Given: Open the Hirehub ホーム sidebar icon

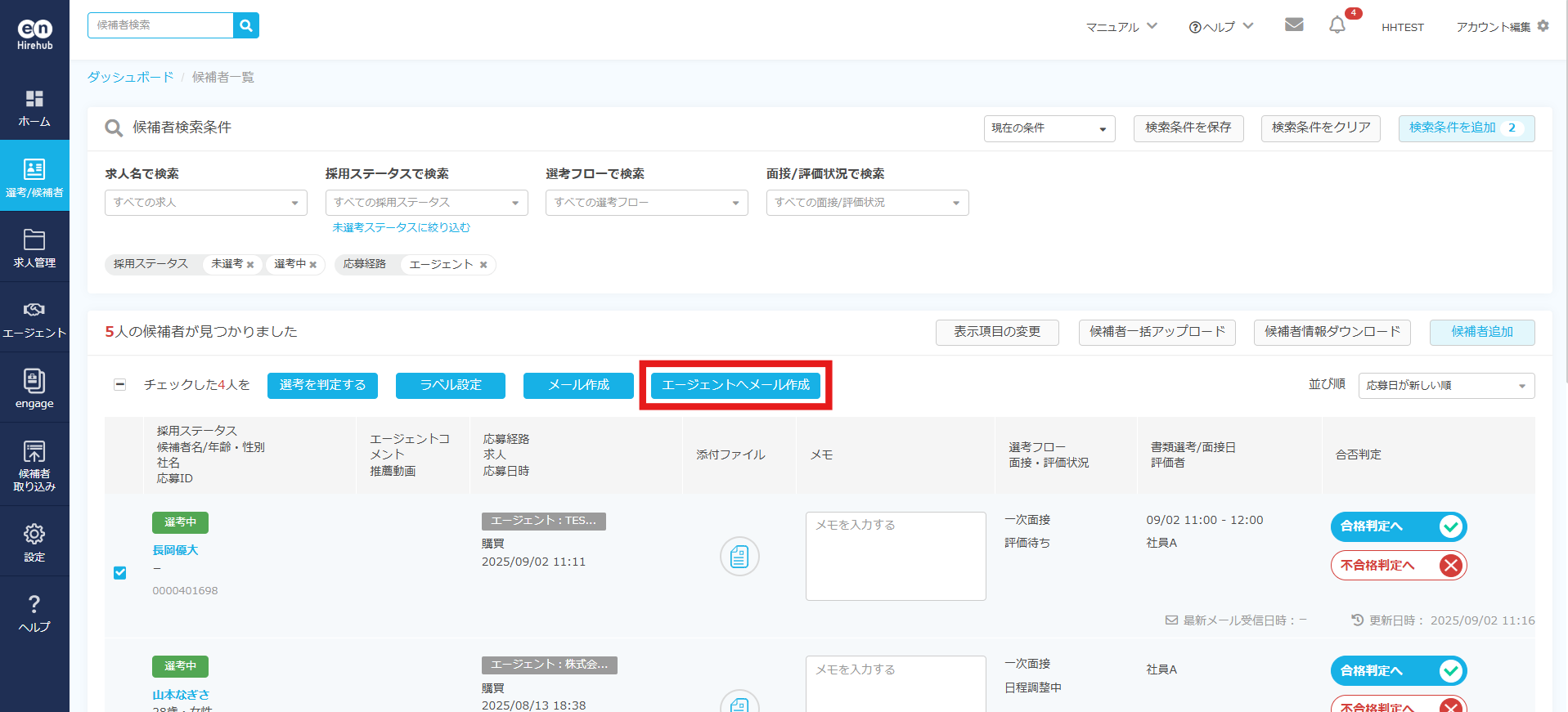Looking at the screenshot, I should pyautogui.click(x=34, y=108).
